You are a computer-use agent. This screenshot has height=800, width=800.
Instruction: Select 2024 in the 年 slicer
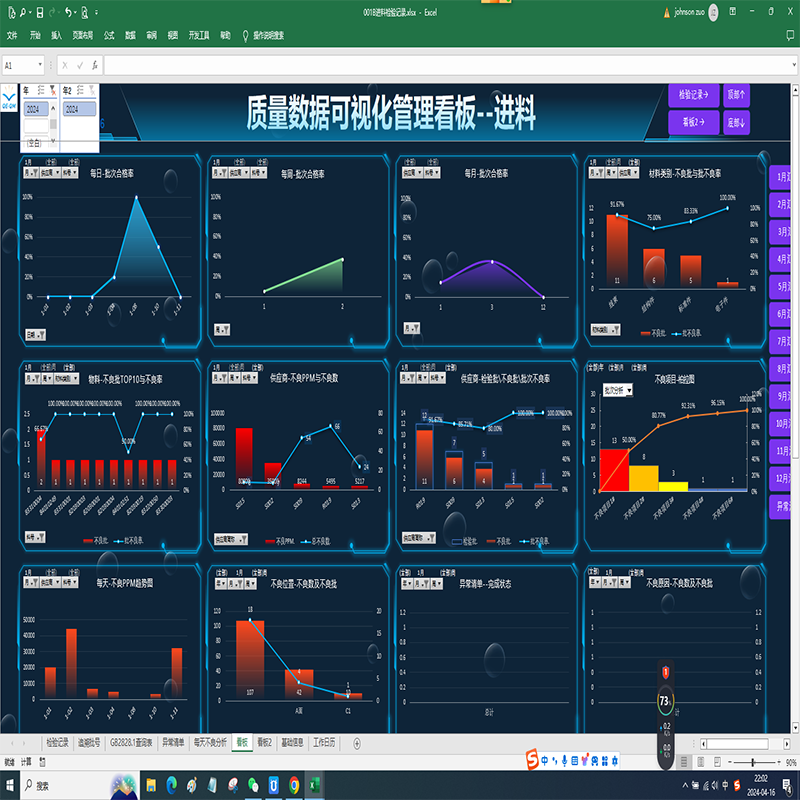pos(36,109)
